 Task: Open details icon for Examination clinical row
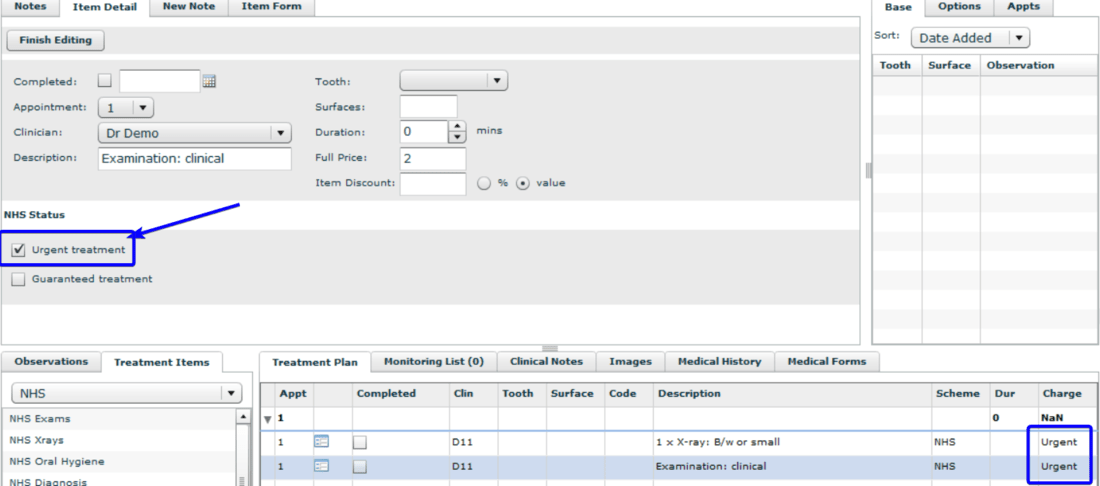click(x=321, y=466)
